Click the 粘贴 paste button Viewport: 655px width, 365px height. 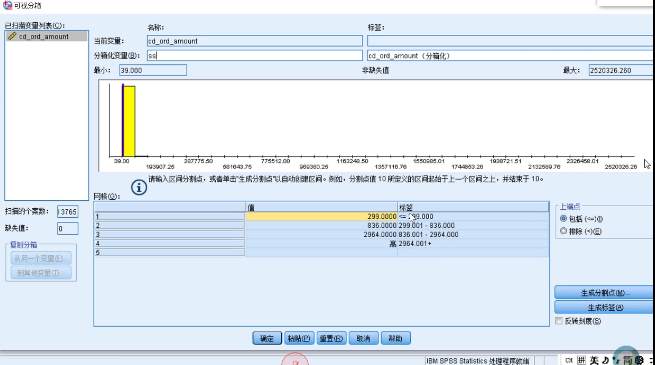click(299, 338)
